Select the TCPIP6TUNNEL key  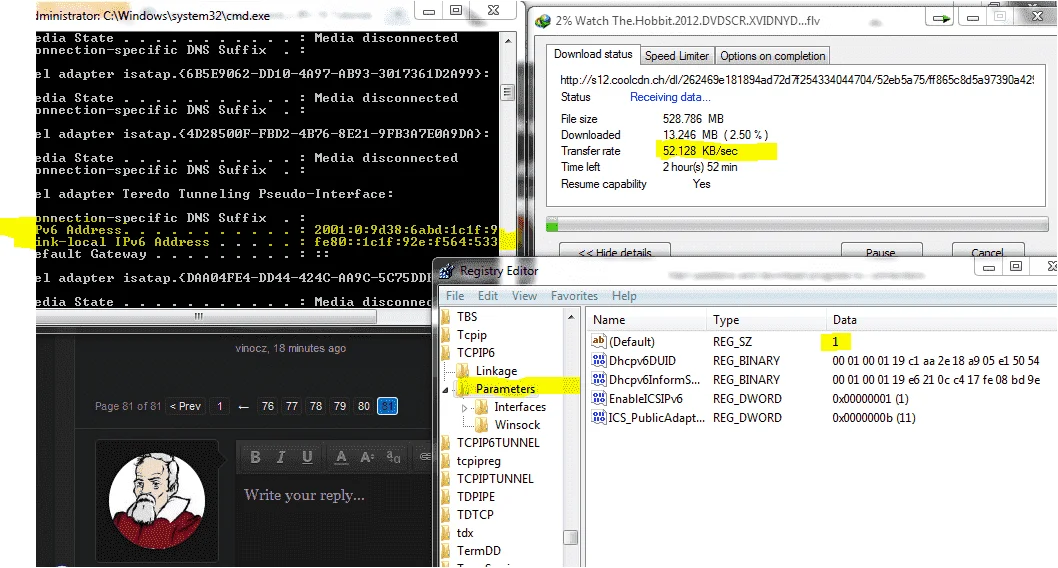[498, 443]
